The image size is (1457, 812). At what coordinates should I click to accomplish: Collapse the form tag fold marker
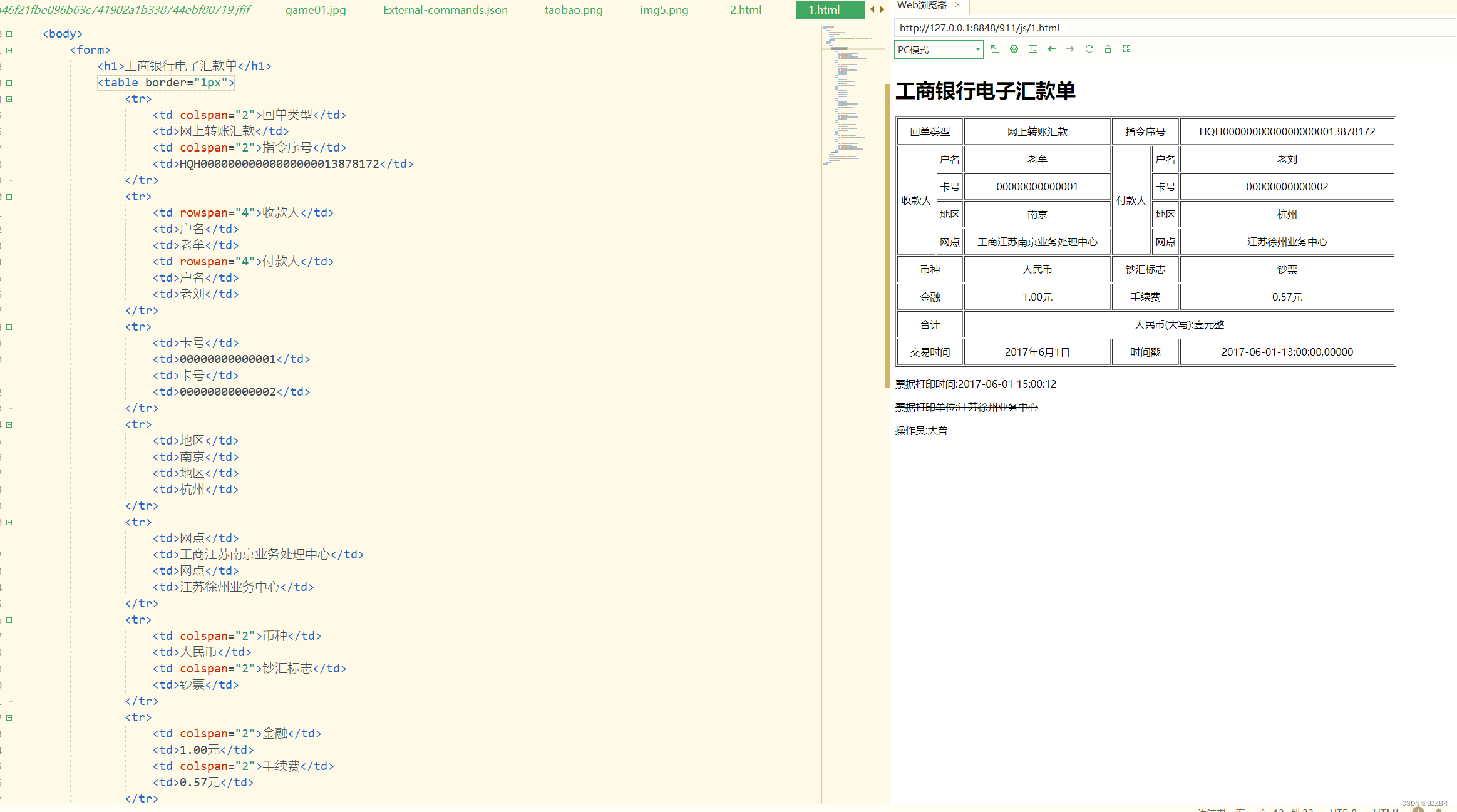[9, 50]
